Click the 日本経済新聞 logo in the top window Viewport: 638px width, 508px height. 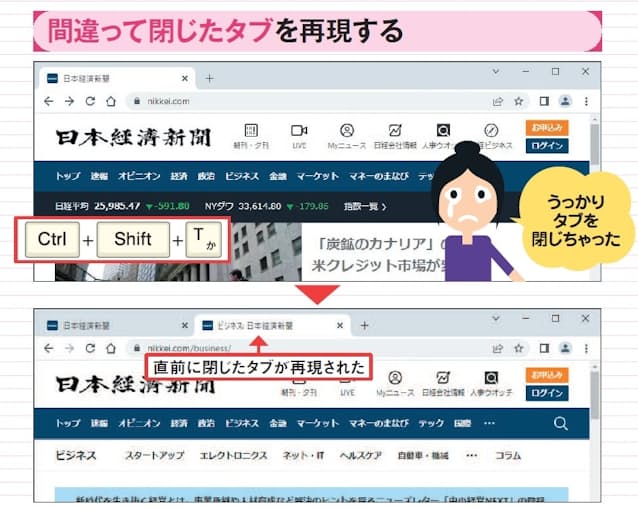click(133, 137)
